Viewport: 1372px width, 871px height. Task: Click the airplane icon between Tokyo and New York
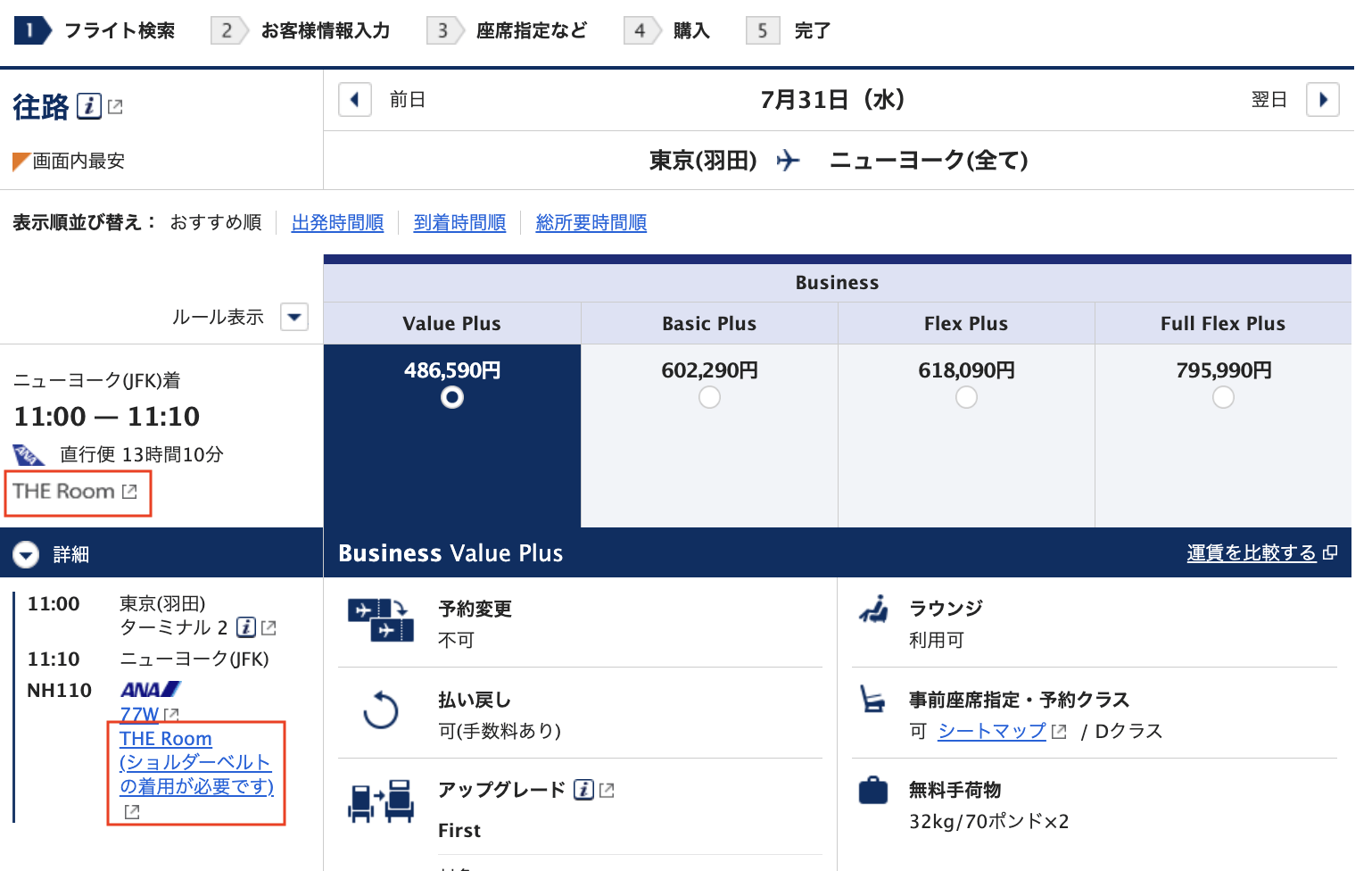[789, 161]
